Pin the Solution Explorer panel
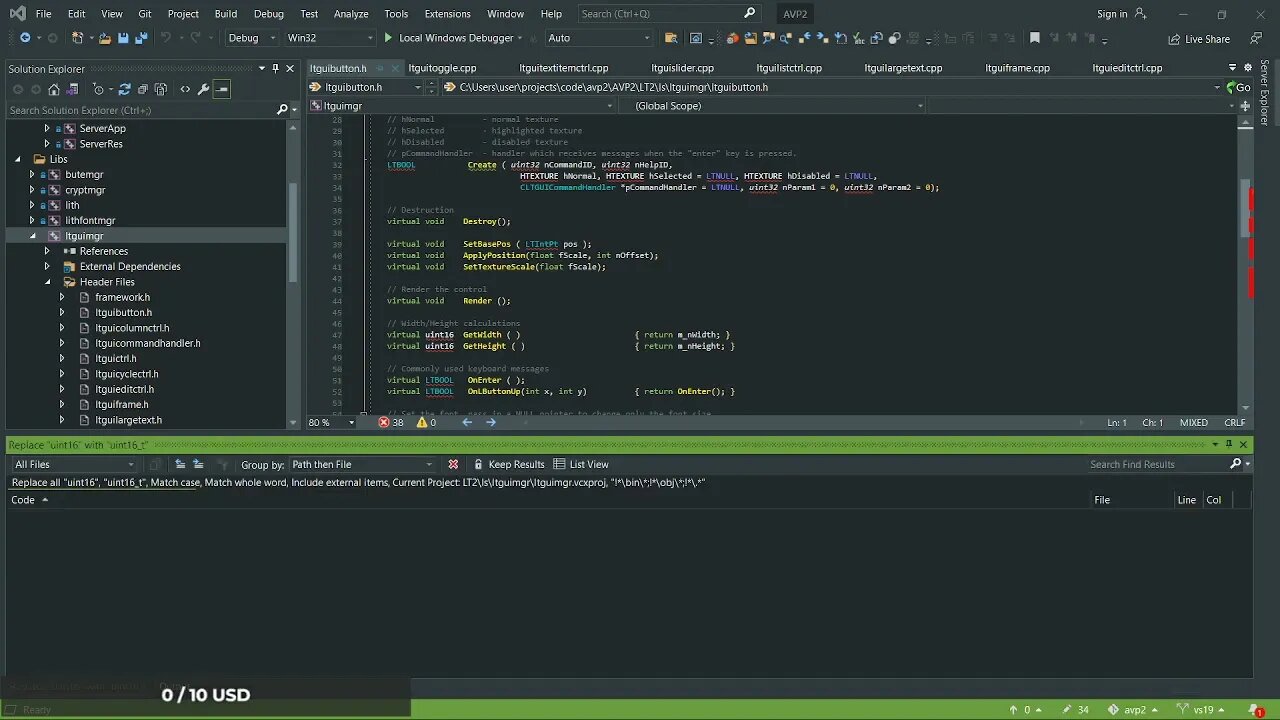This screenshot has height=720, width=1280. pyautogui.click(x=275, y=68)
